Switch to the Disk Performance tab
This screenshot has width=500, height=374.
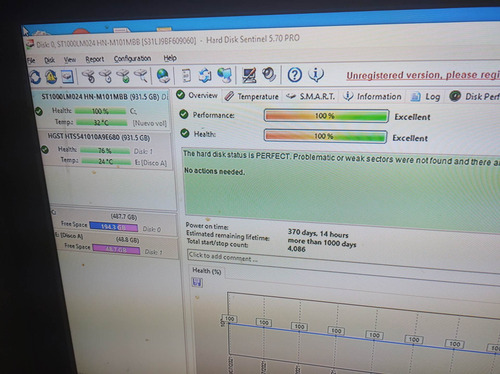click(474, 97)
